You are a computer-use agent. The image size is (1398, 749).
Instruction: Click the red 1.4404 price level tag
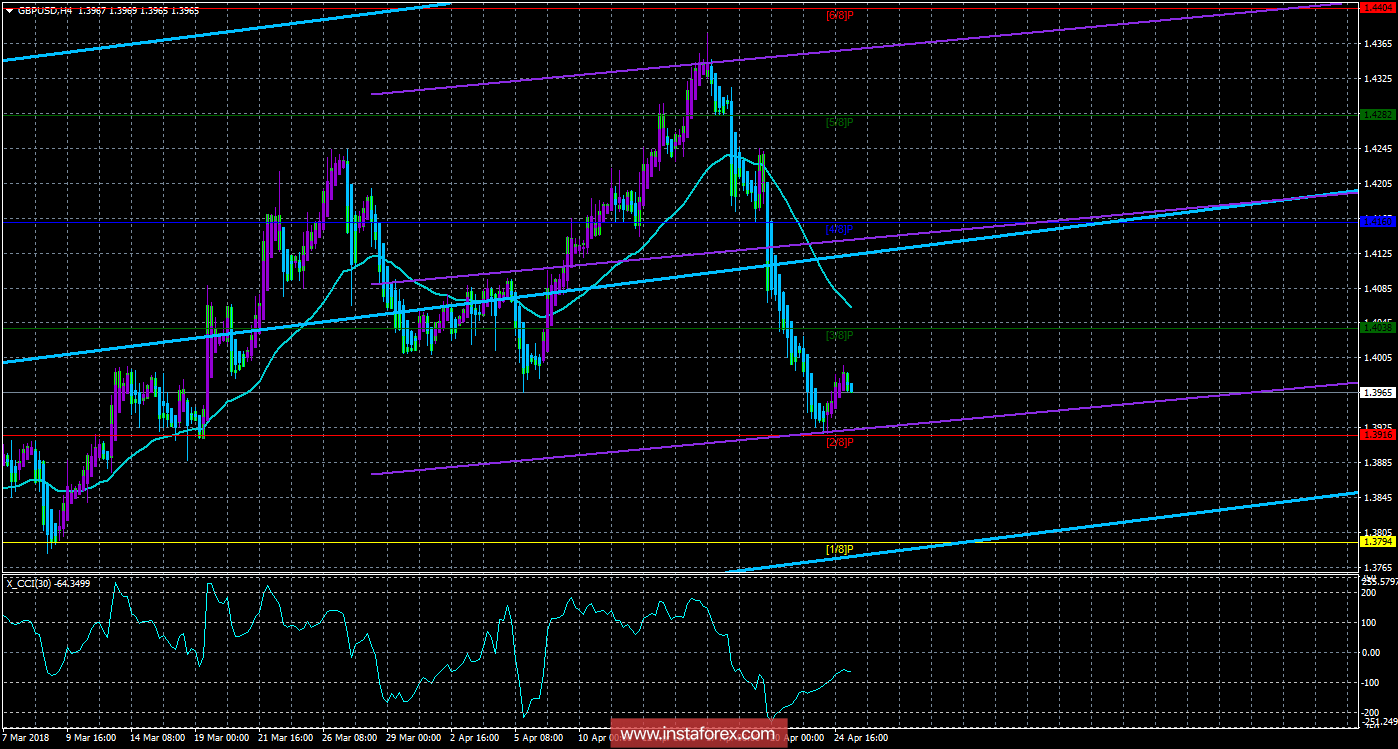(1378, 7)
